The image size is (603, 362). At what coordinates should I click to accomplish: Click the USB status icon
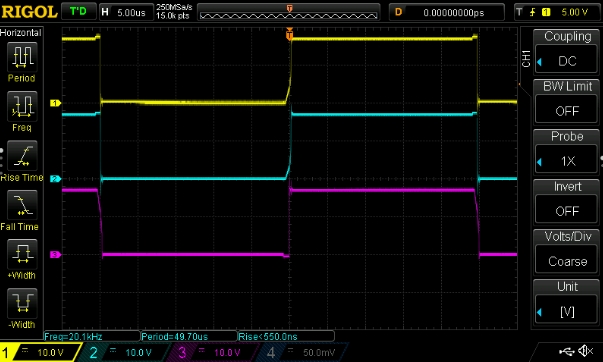(x=566, y=351)
